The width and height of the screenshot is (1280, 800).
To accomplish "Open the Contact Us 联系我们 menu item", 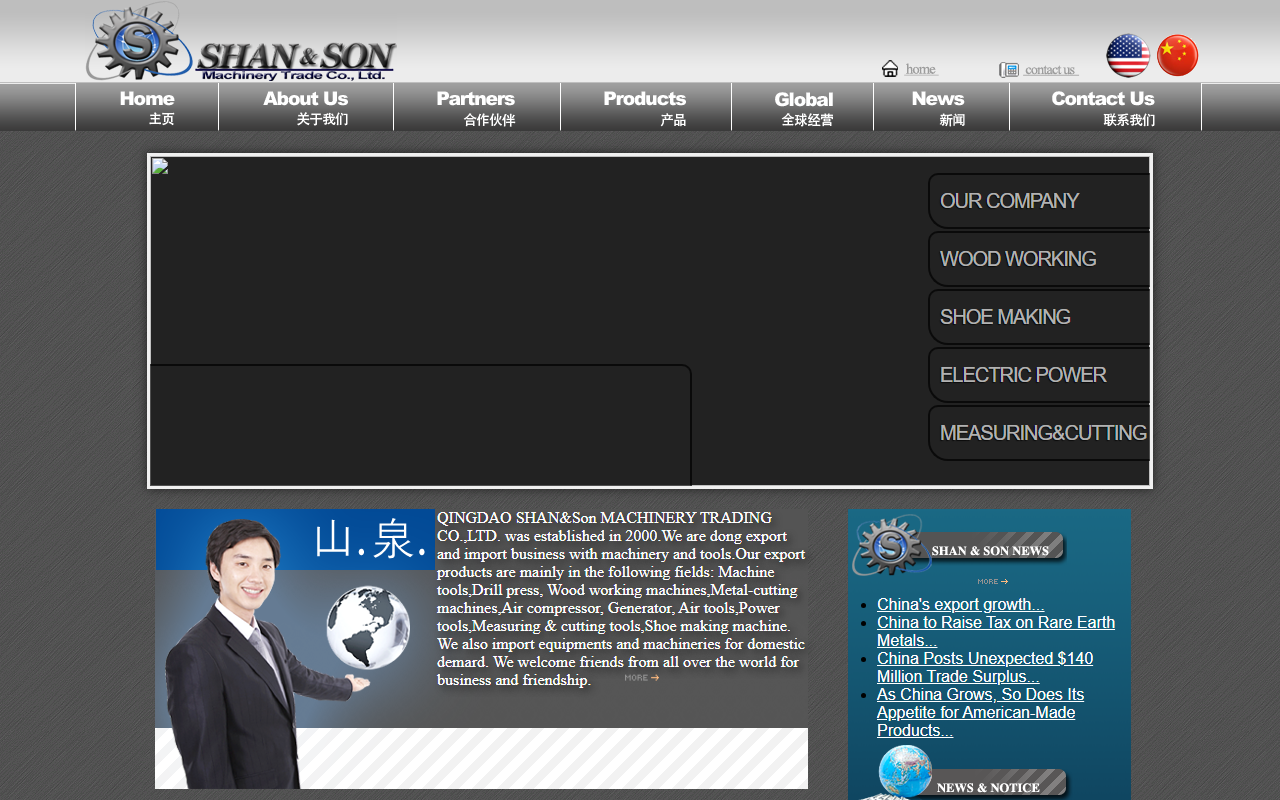I will (1105, 107).
